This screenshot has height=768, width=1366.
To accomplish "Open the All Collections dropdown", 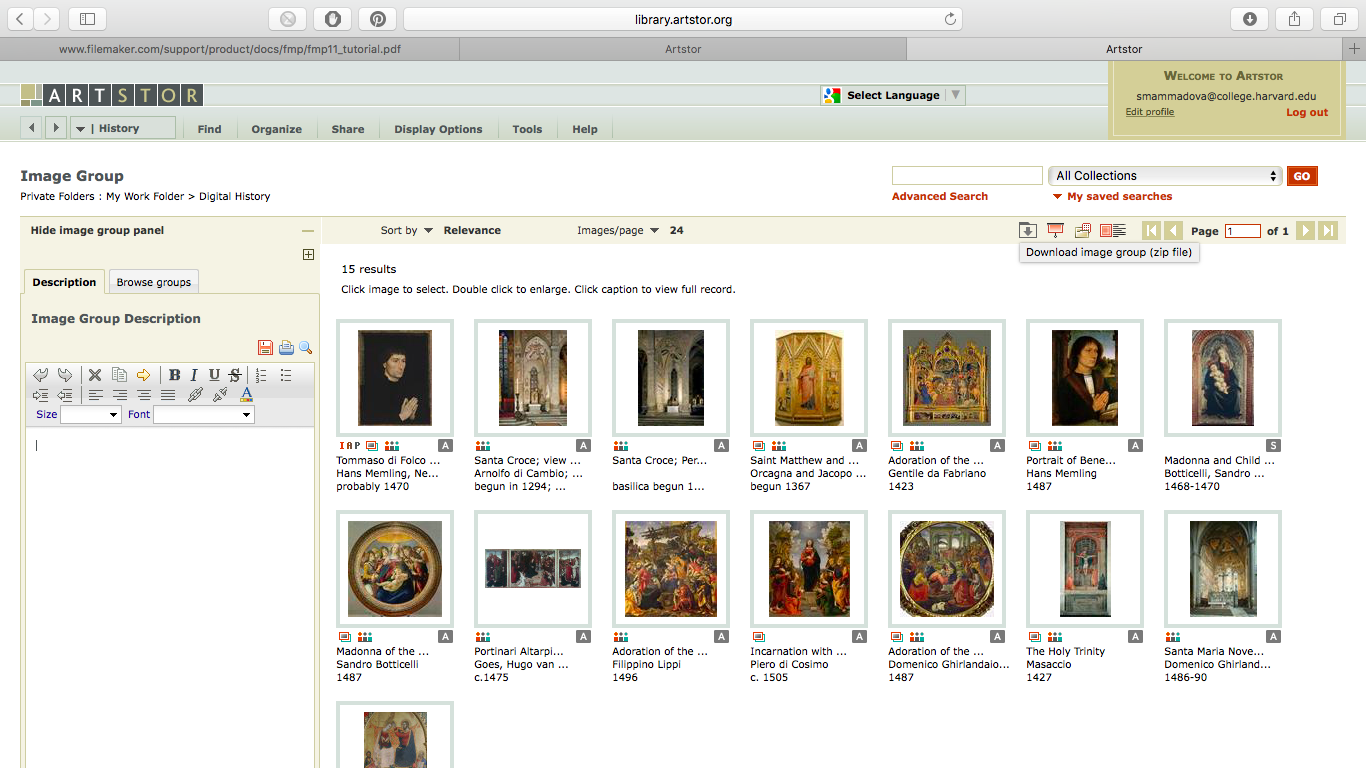I will coord(1165,176).
